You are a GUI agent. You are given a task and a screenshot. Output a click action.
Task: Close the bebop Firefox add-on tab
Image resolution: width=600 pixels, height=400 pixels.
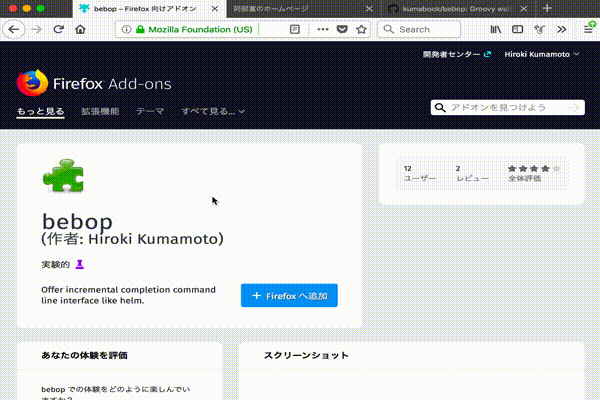215,8
